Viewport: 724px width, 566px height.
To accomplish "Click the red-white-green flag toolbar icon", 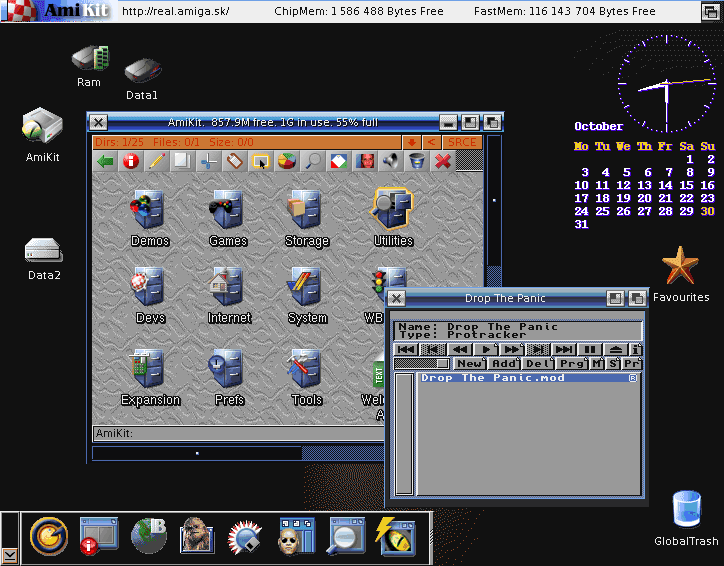I will (339, 161).
